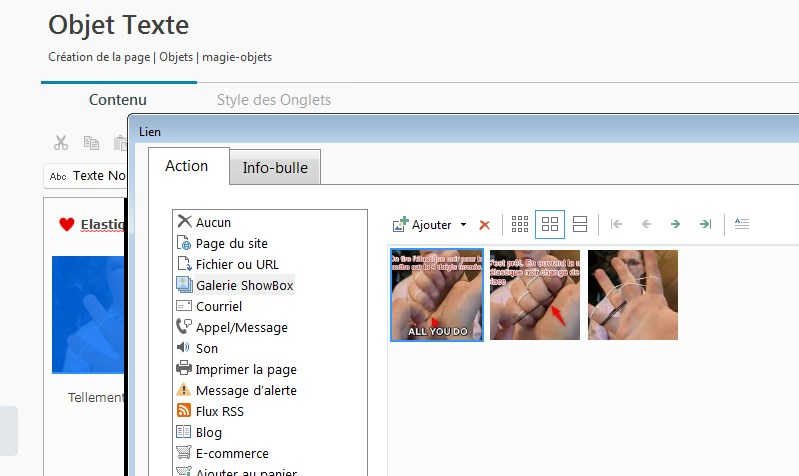Screen dimensions: 799x476
Task: Choose the Son action
Action: point(197,348)
